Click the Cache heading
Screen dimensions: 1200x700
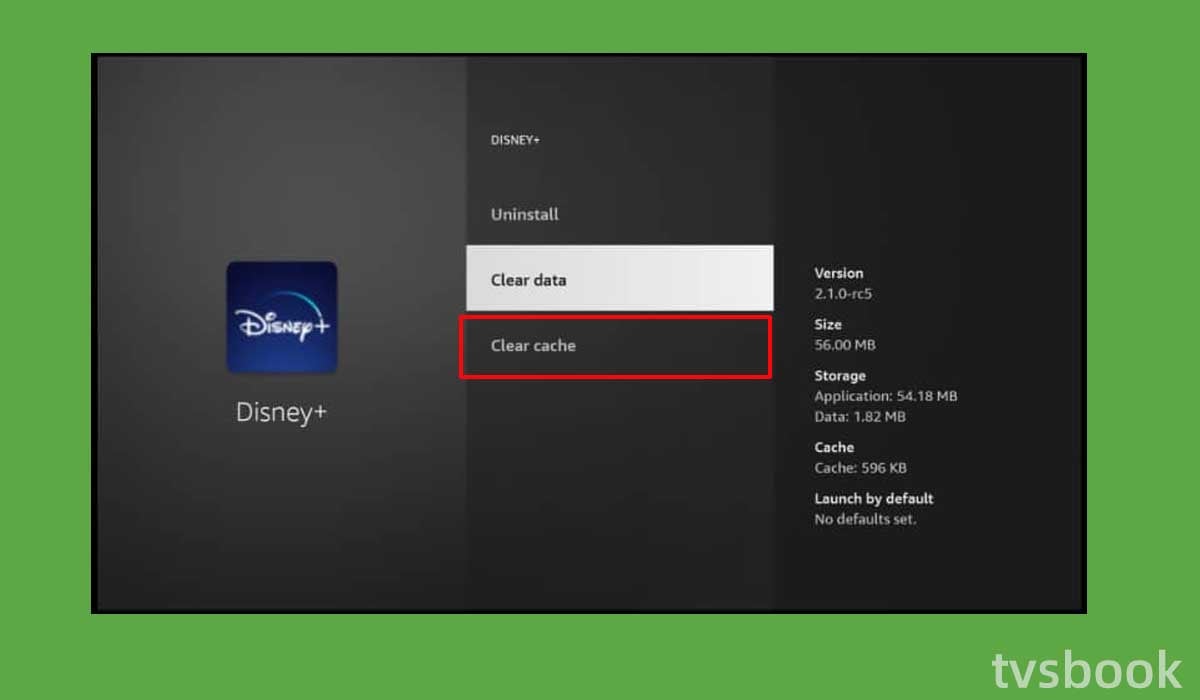[834, 447]
